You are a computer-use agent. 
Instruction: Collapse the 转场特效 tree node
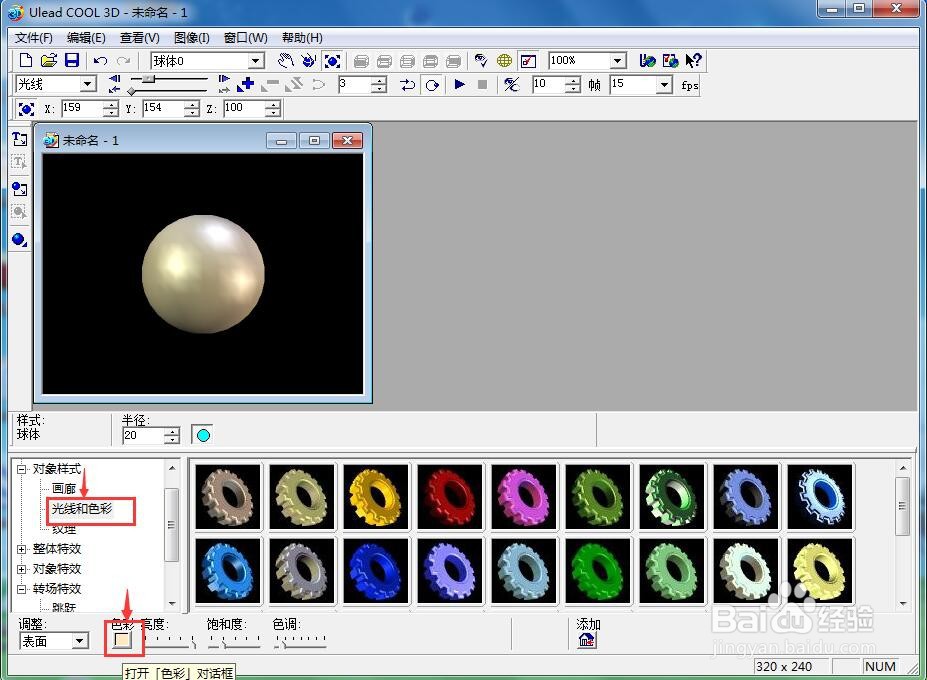pos(22,589)
